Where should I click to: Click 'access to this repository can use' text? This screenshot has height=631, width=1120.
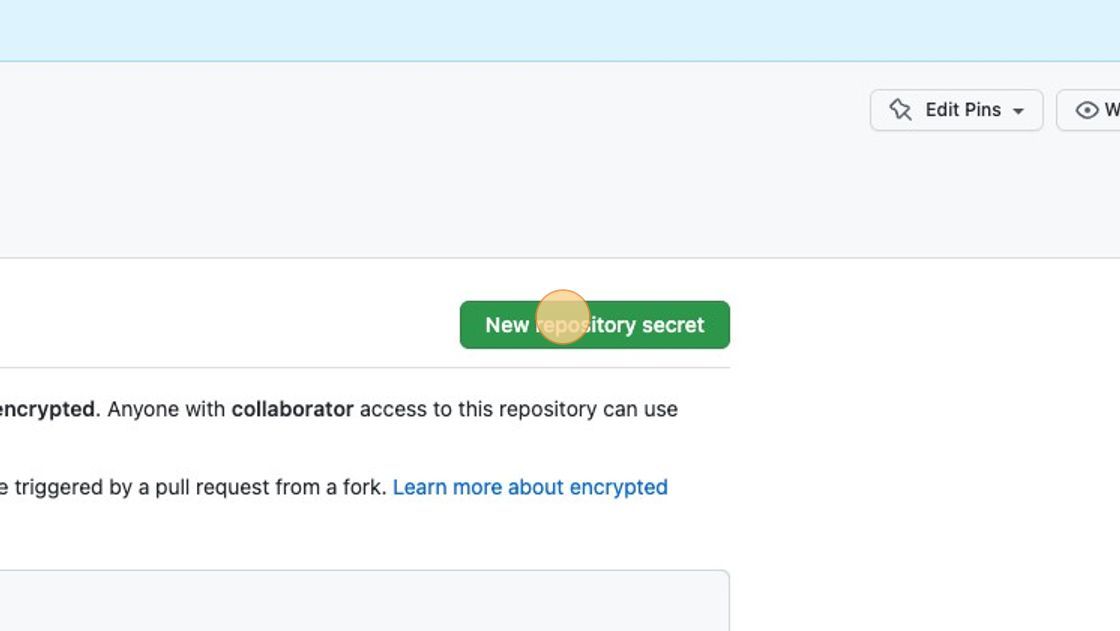click(x=519, y=409)
